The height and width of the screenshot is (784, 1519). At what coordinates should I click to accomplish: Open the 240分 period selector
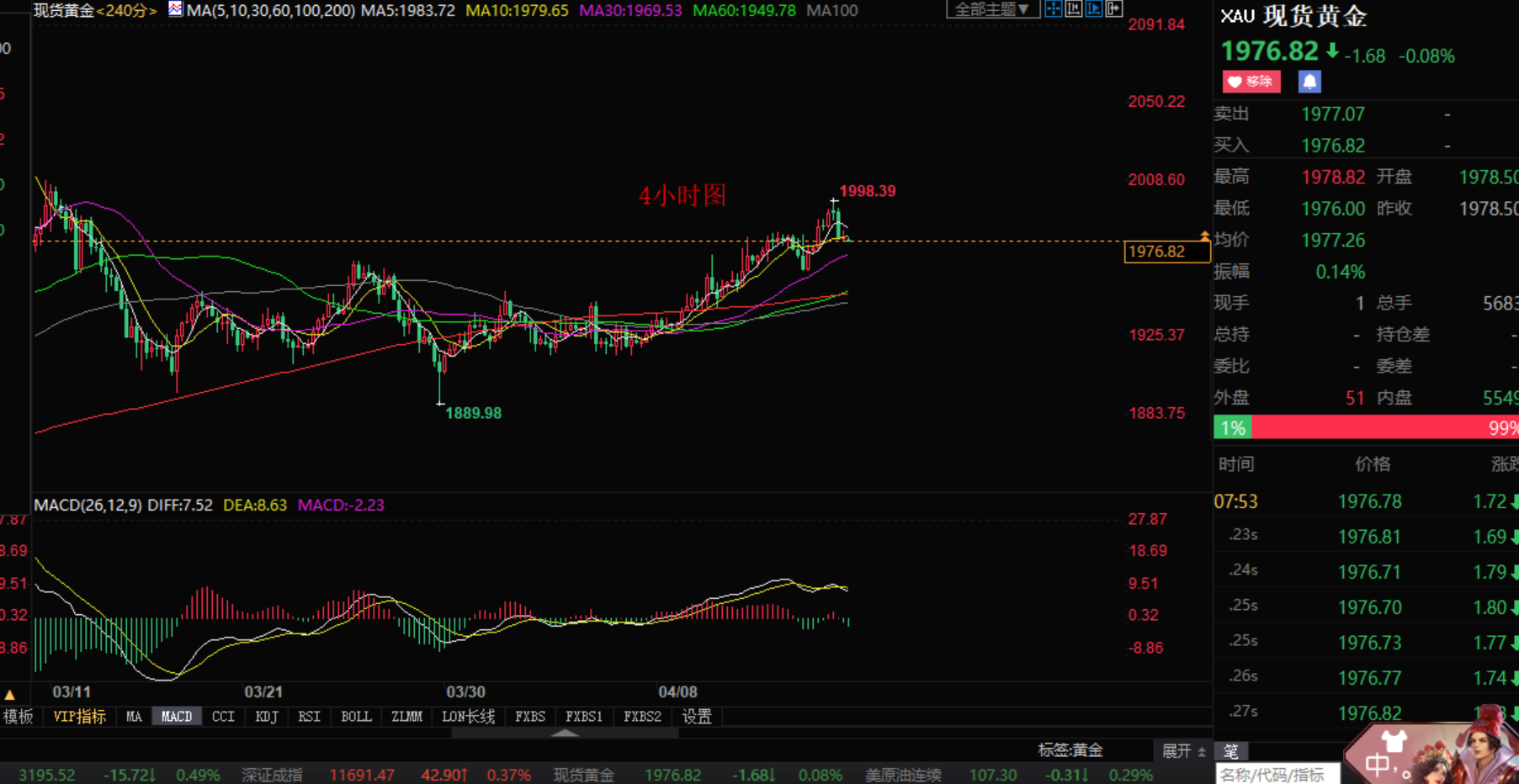[x=126, y=10]
